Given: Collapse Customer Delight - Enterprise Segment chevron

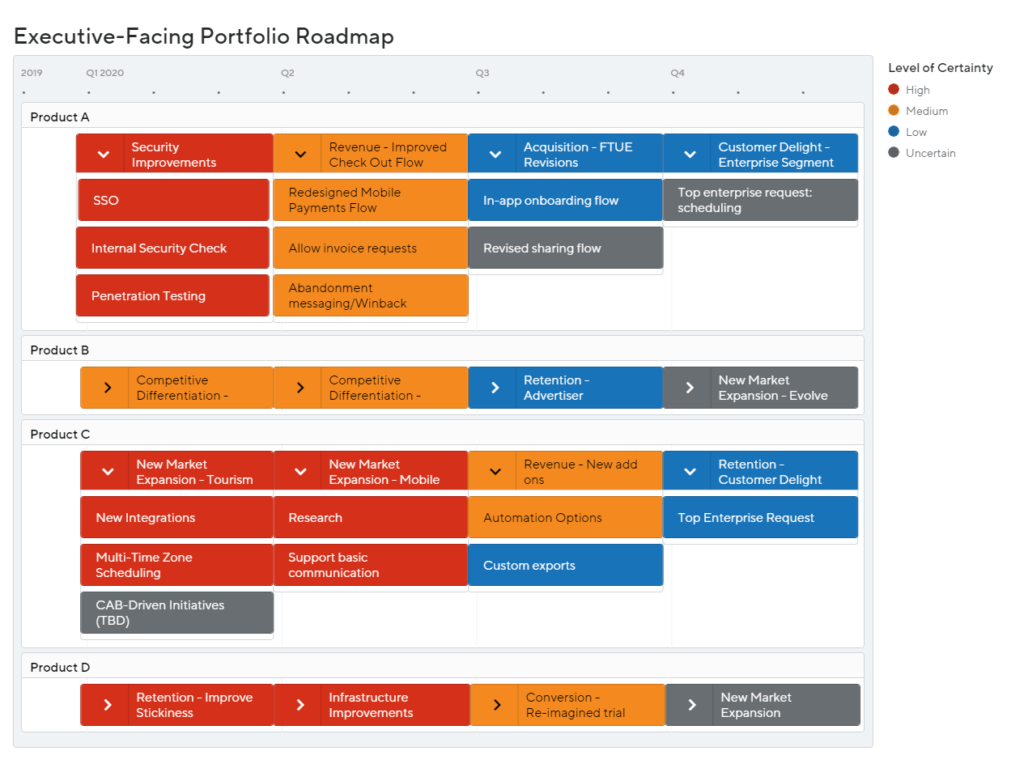Looking at the screenshot, I should pos(690,155).
